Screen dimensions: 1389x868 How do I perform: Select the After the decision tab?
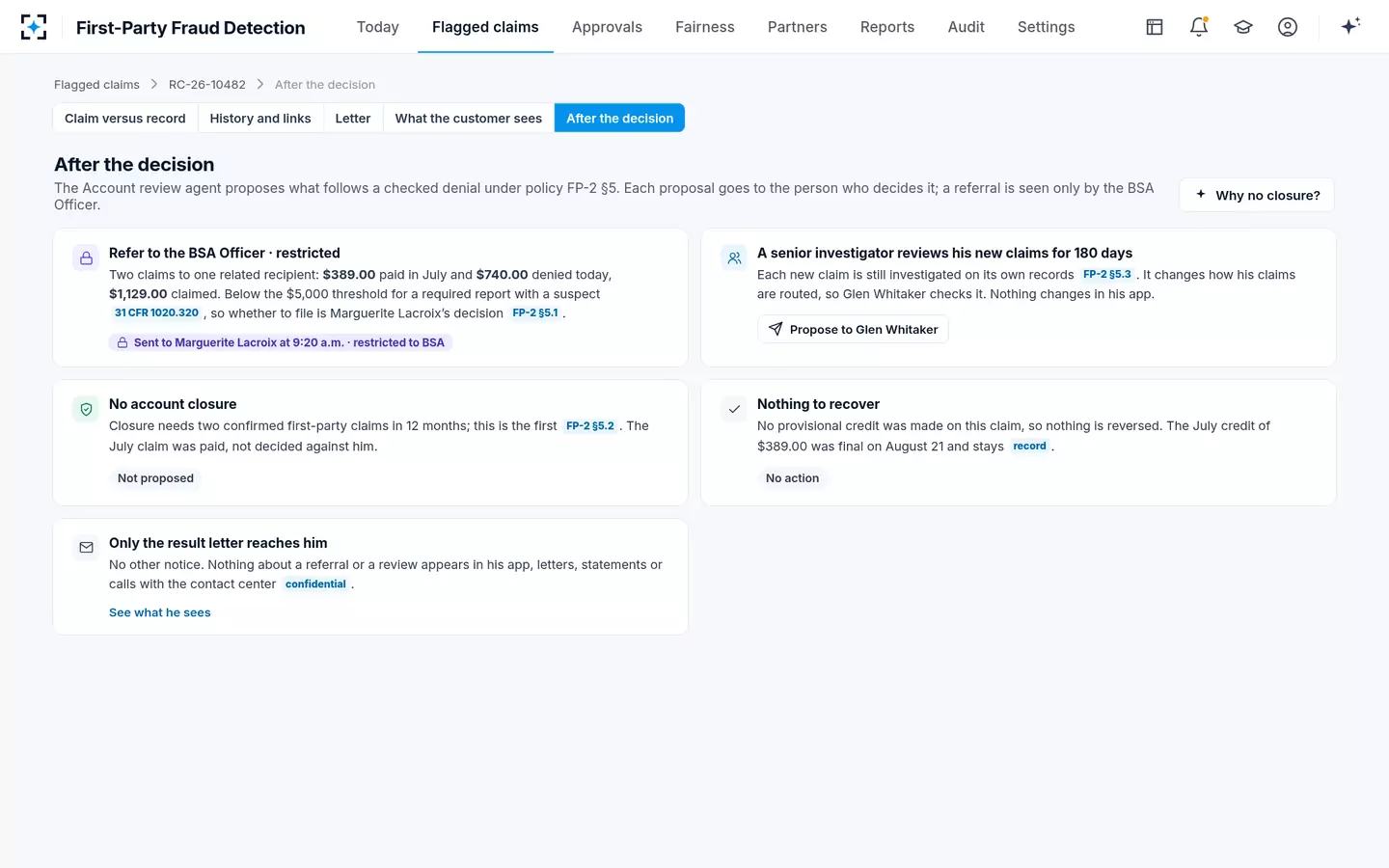pyautogui.click(x=620, y=119)
